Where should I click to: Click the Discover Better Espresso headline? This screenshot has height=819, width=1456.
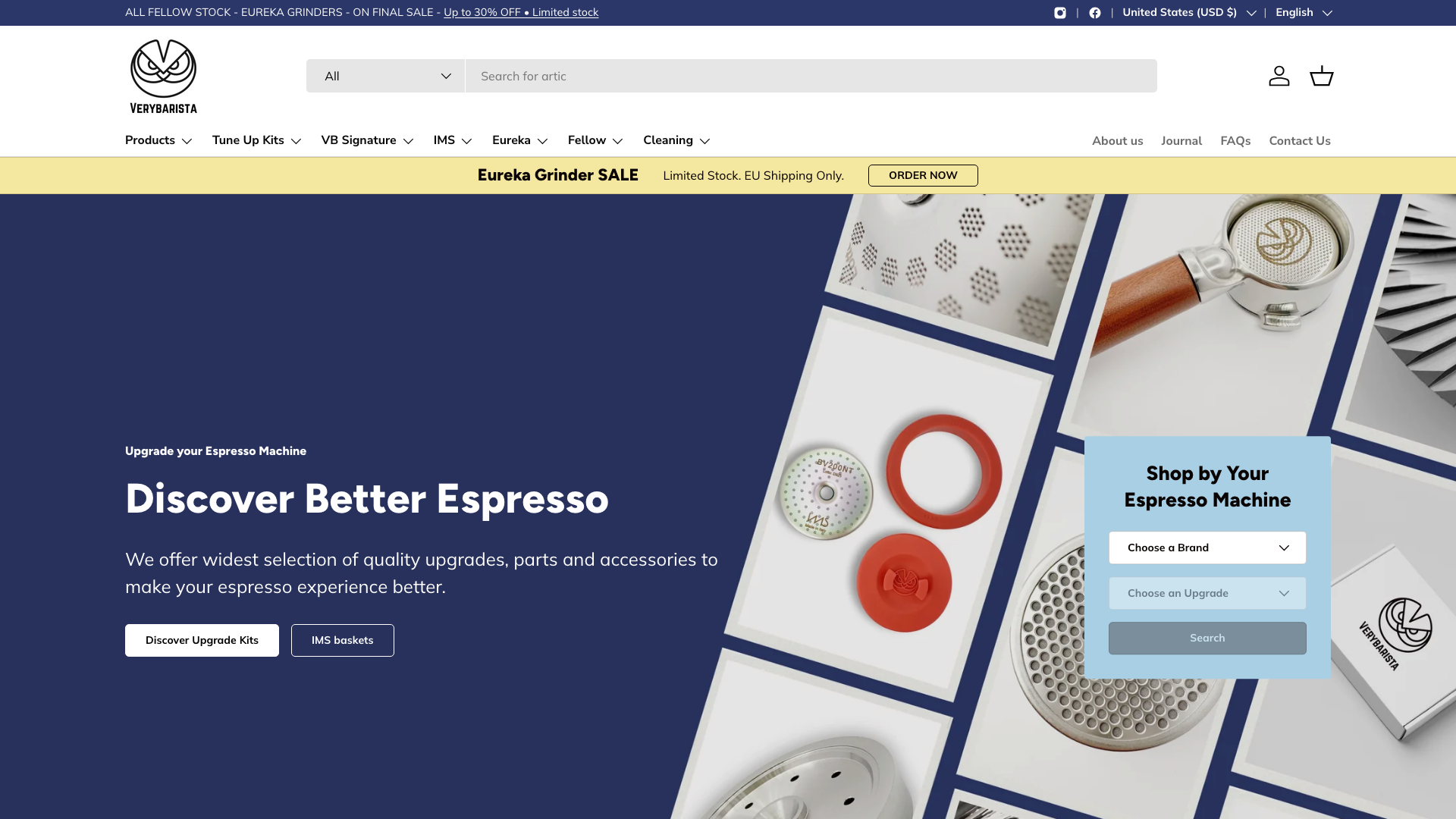[x=367, y=498]
